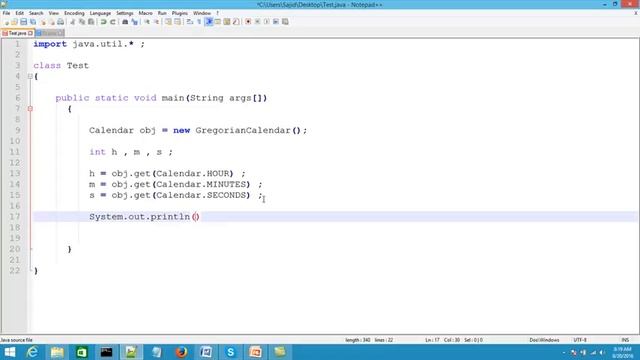Click the Replace toolbar icon
Viewport: 640px width, 360px height.
[x=134, y=22]
